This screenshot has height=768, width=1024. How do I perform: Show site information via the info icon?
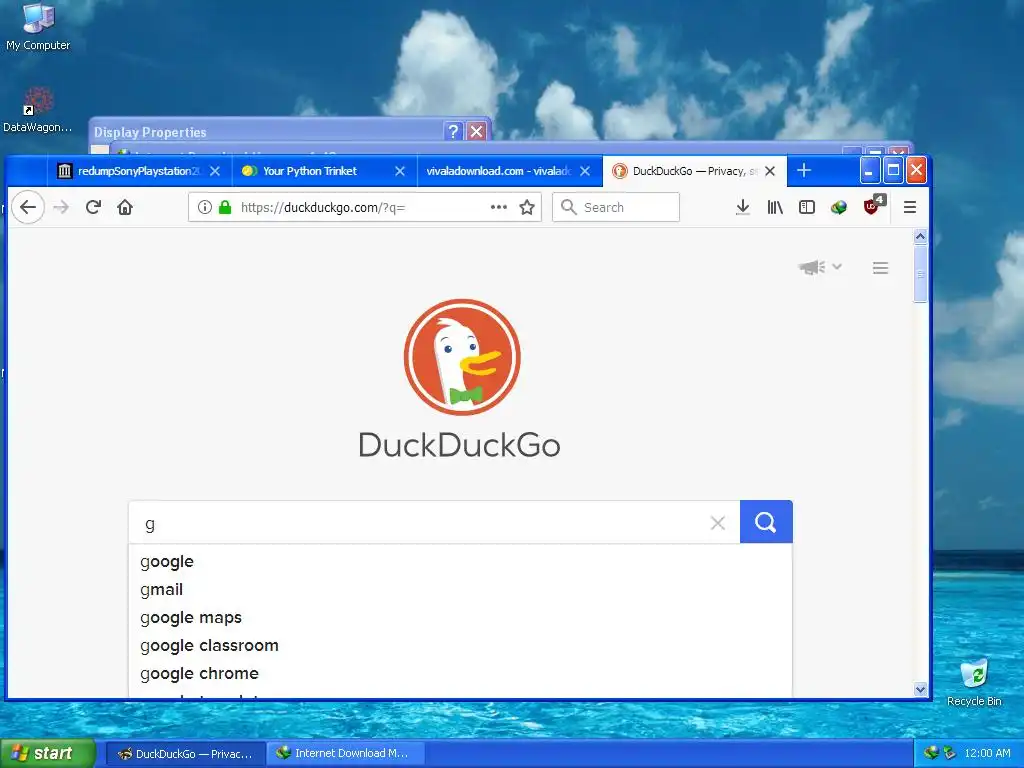(204, 207)
